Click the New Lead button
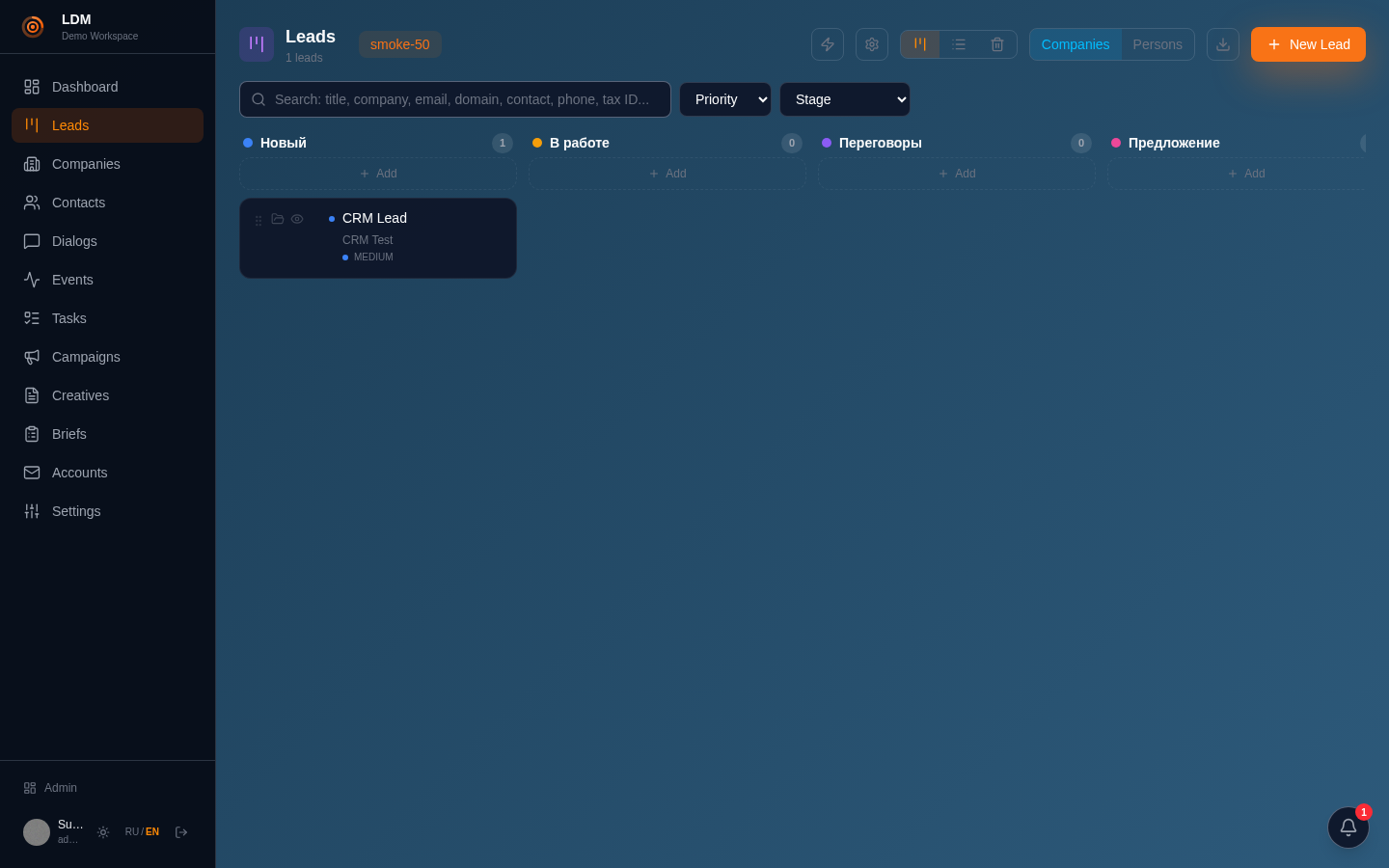 tap(1308, 44)
